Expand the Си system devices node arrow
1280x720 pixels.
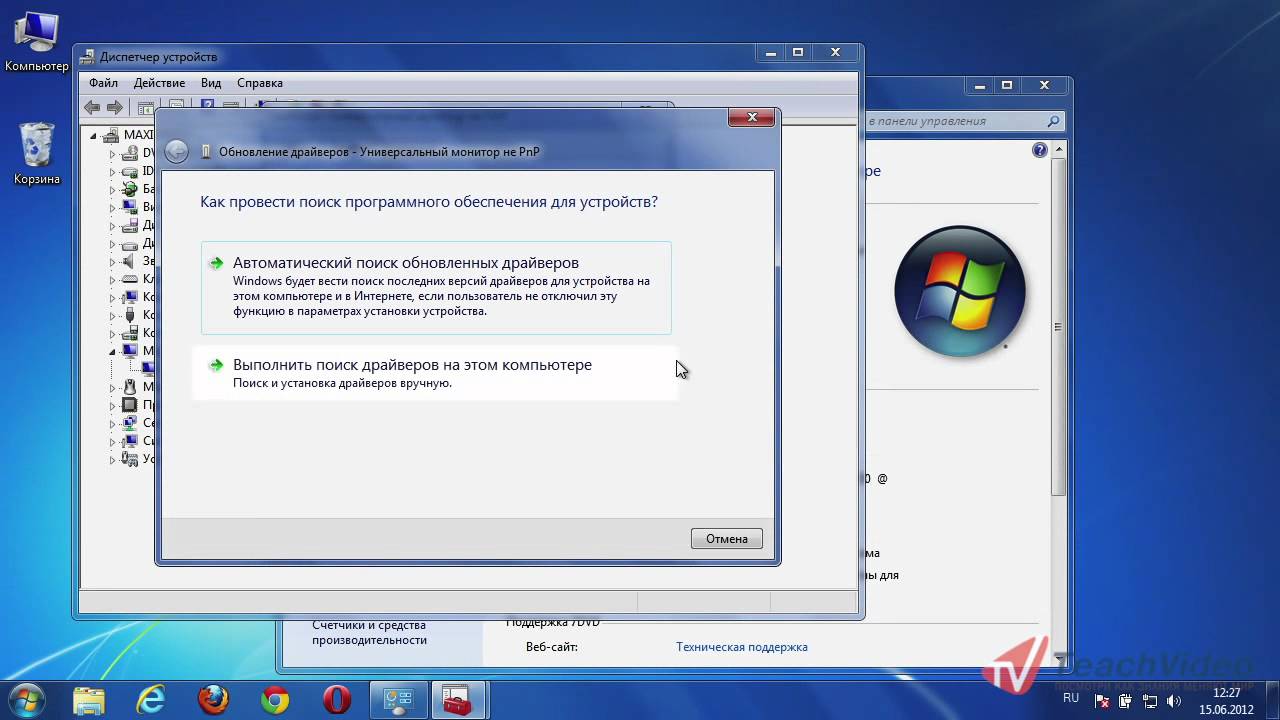113,441
